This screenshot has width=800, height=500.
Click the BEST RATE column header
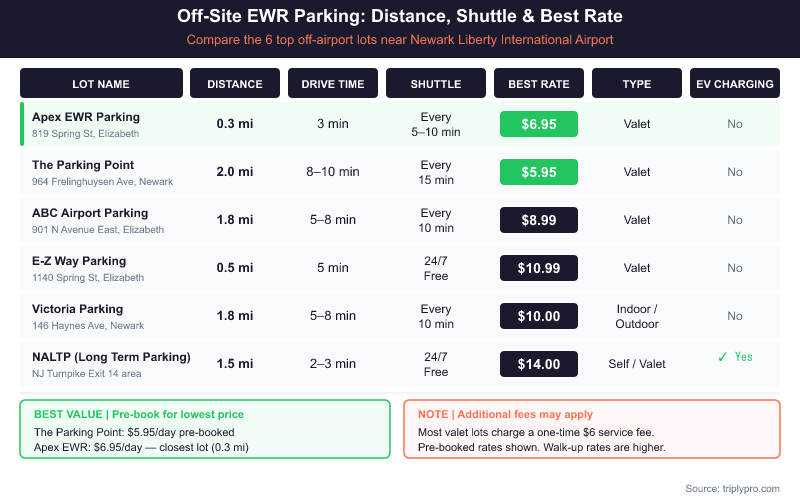(539, 84)
